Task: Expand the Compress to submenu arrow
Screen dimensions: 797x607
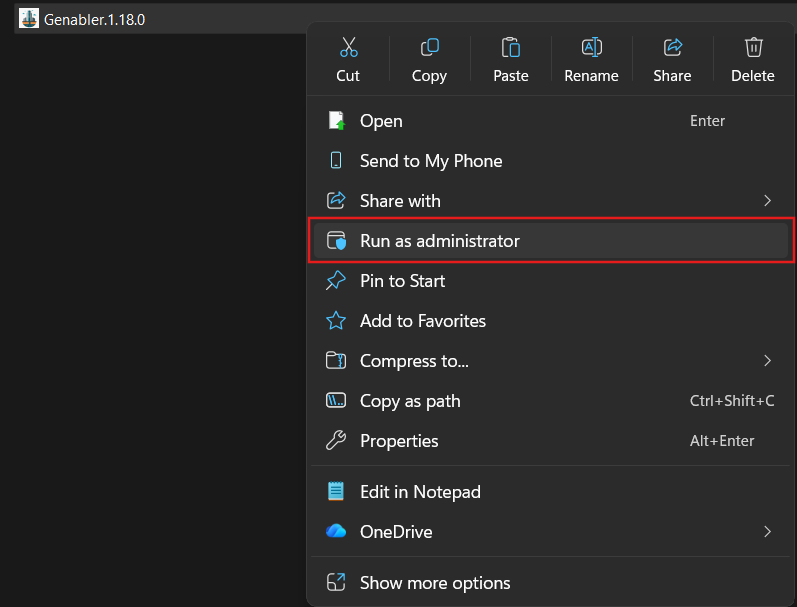Action: pyautogui.click(x=767, y=361)
